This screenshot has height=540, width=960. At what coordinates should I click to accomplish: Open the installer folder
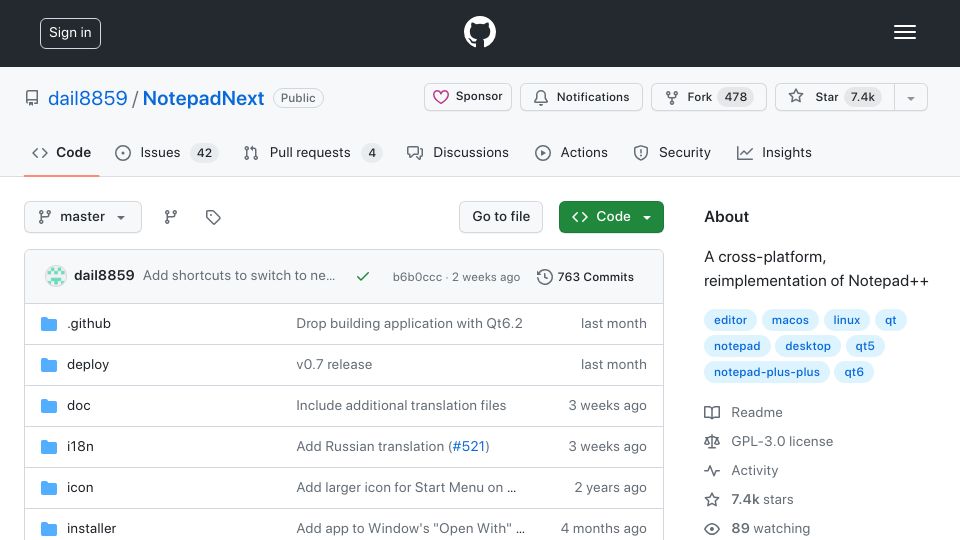(91, 528)
